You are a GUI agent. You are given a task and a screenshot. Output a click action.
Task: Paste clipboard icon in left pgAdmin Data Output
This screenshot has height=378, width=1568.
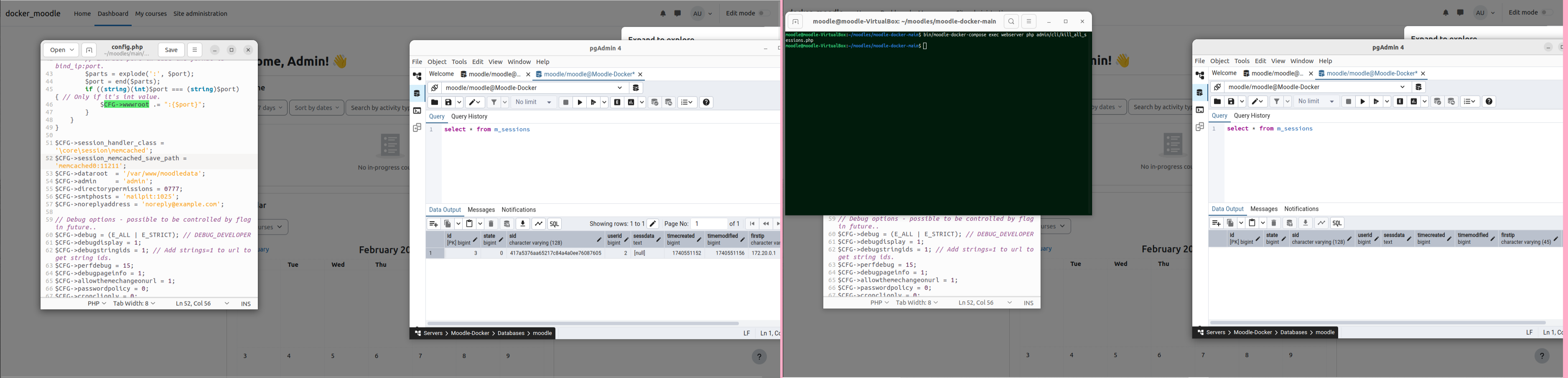point(470,224)
